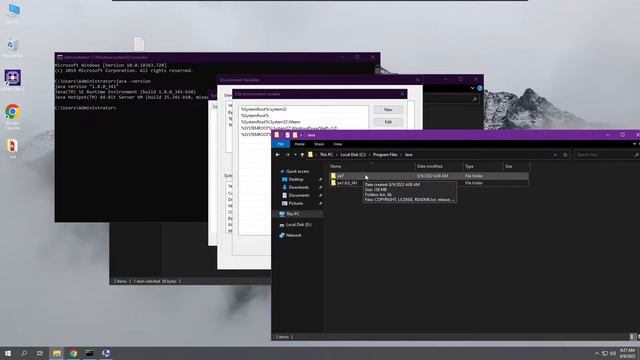The height and width of the screenshot is (360, 640).
Task: Click the search icon in the rear Explorer window
Action: coord(474,99)
